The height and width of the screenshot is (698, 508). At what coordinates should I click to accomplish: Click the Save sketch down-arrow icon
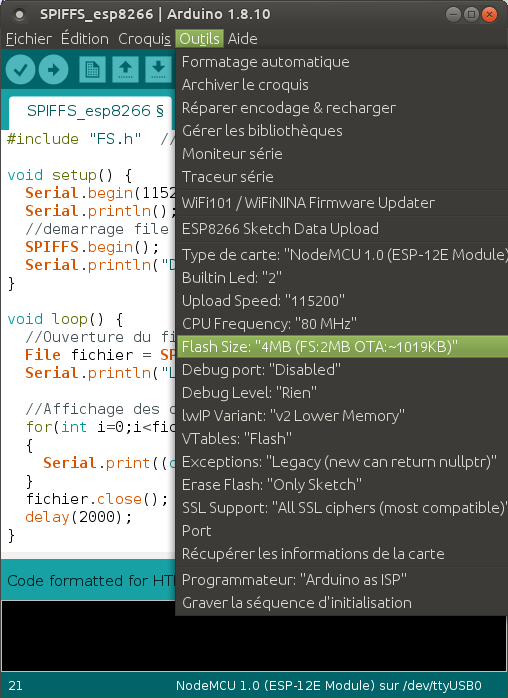(x=158, y=69)
